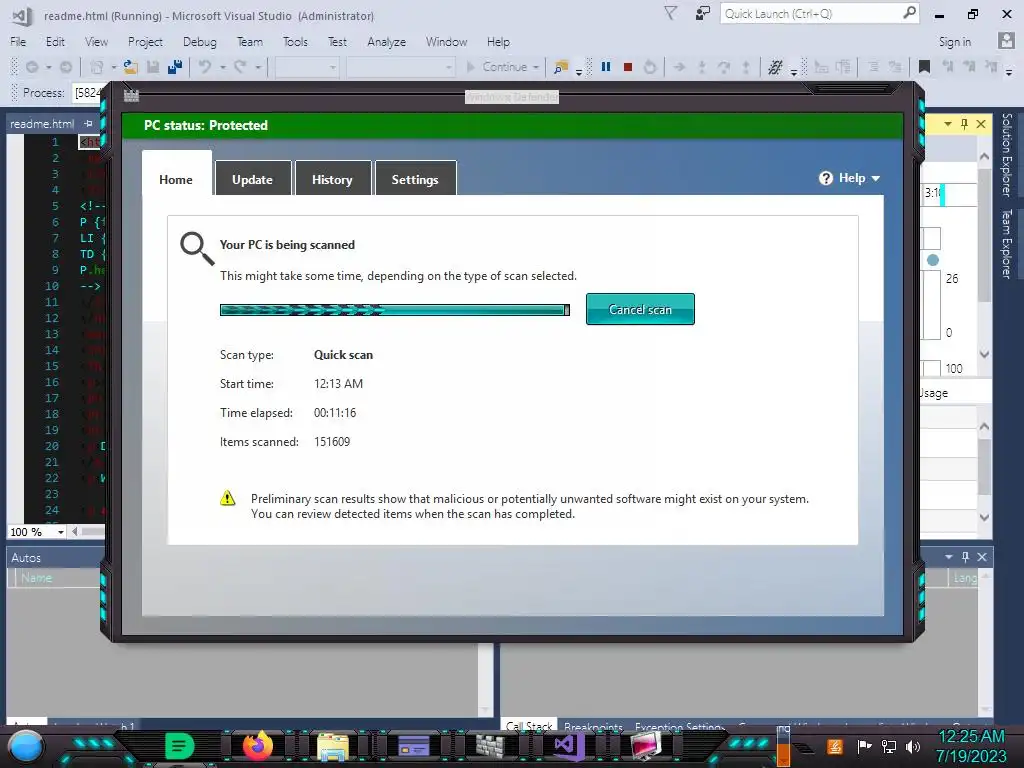The height and width of the screenshot is (768, 1024).
Task: Open the Help dropdown in Windows Defender
Action: click(x=850, y=178)
